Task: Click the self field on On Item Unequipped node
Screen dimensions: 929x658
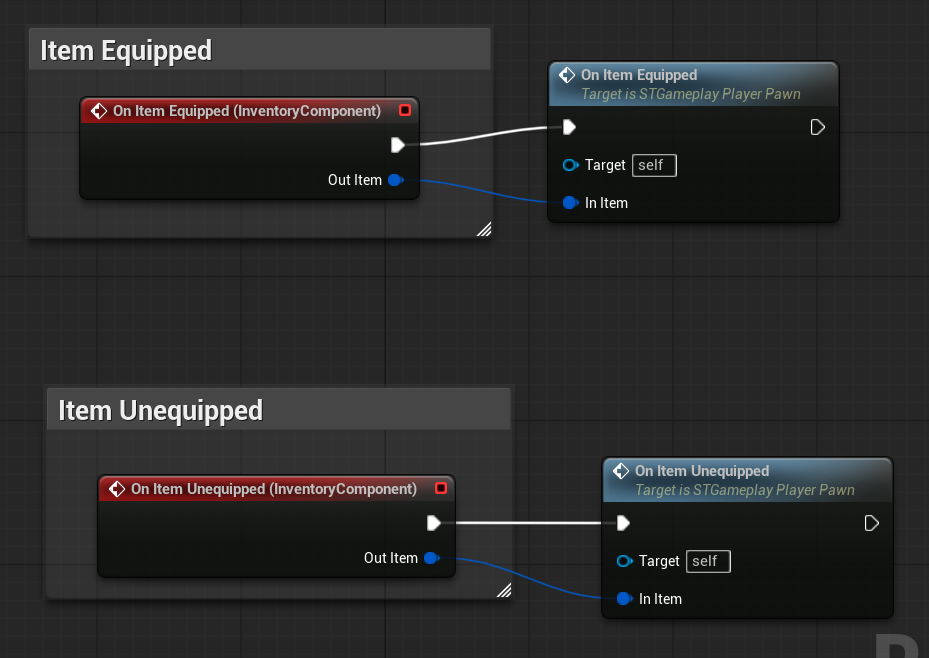Action: click(708, 561)
